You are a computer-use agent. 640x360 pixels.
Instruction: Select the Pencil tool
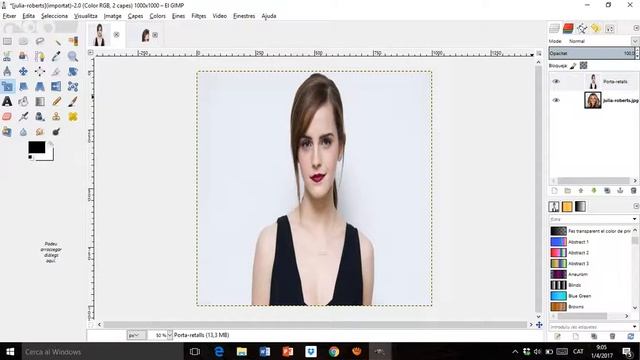click(x=56, y=101)
